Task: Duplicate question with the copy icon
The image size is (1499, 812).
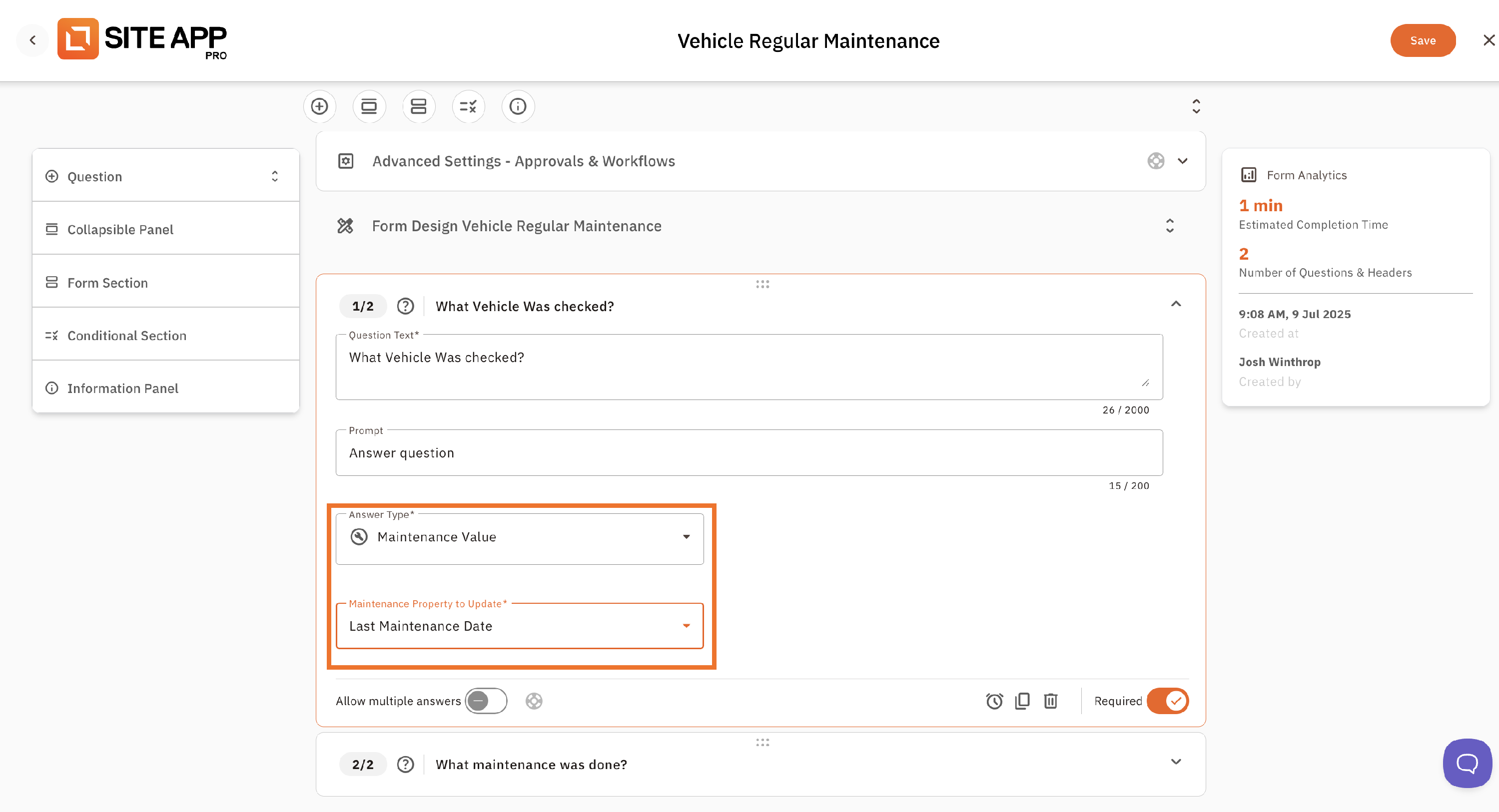Action: coord(1022,701)
